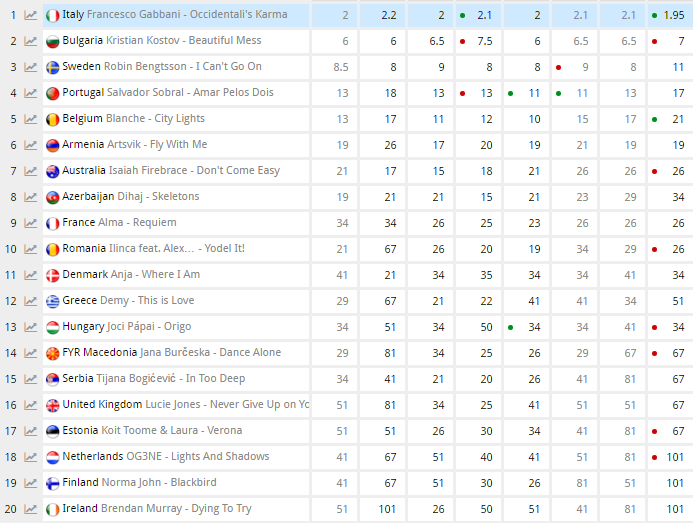Click the France flag icon
Image resolution: width=693 pixels, height=523 pixels.
pyautogui.click(x=53, y=223)
